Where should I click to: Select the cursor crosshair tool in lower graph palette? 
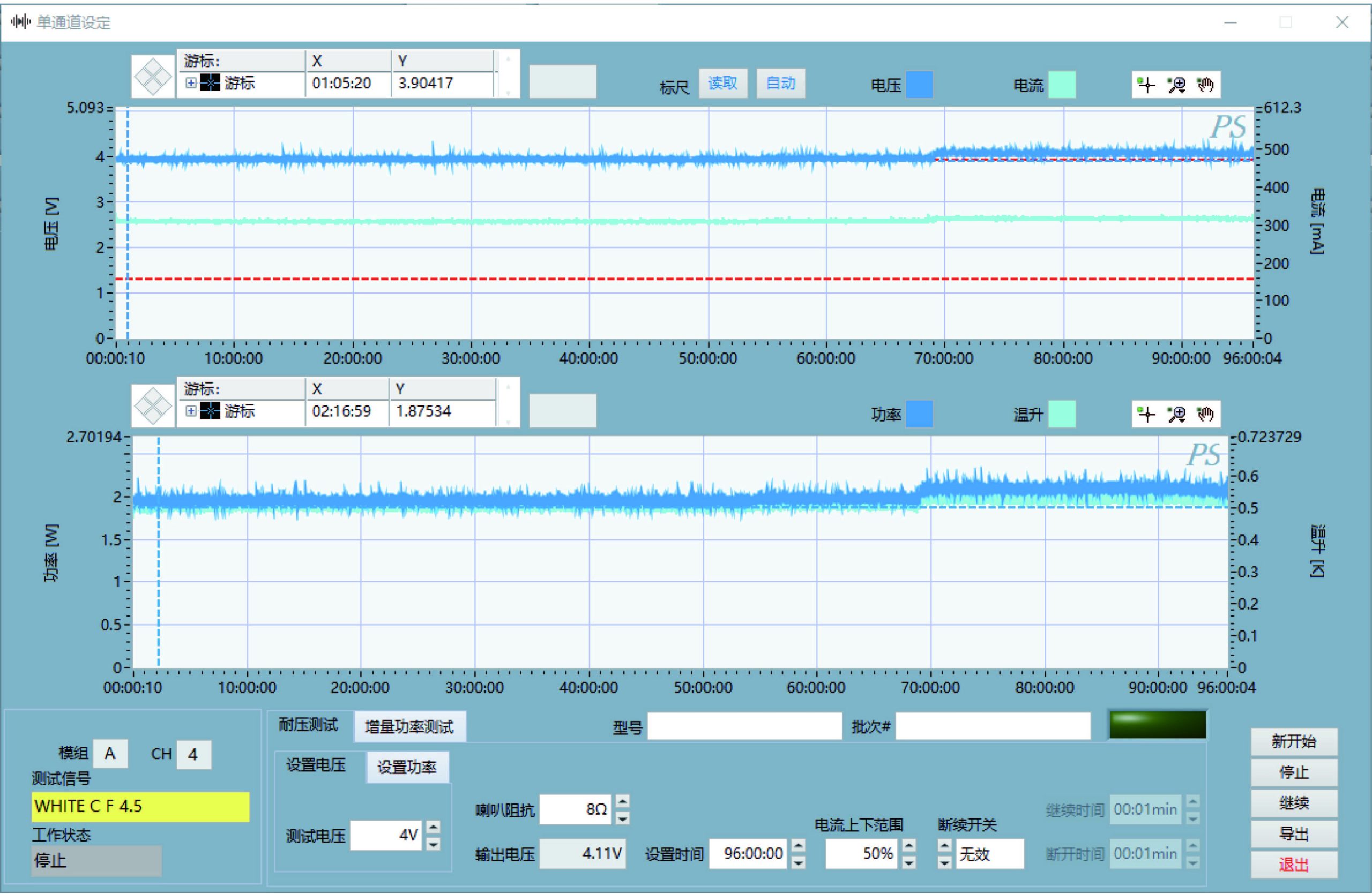click(1147, 414)
